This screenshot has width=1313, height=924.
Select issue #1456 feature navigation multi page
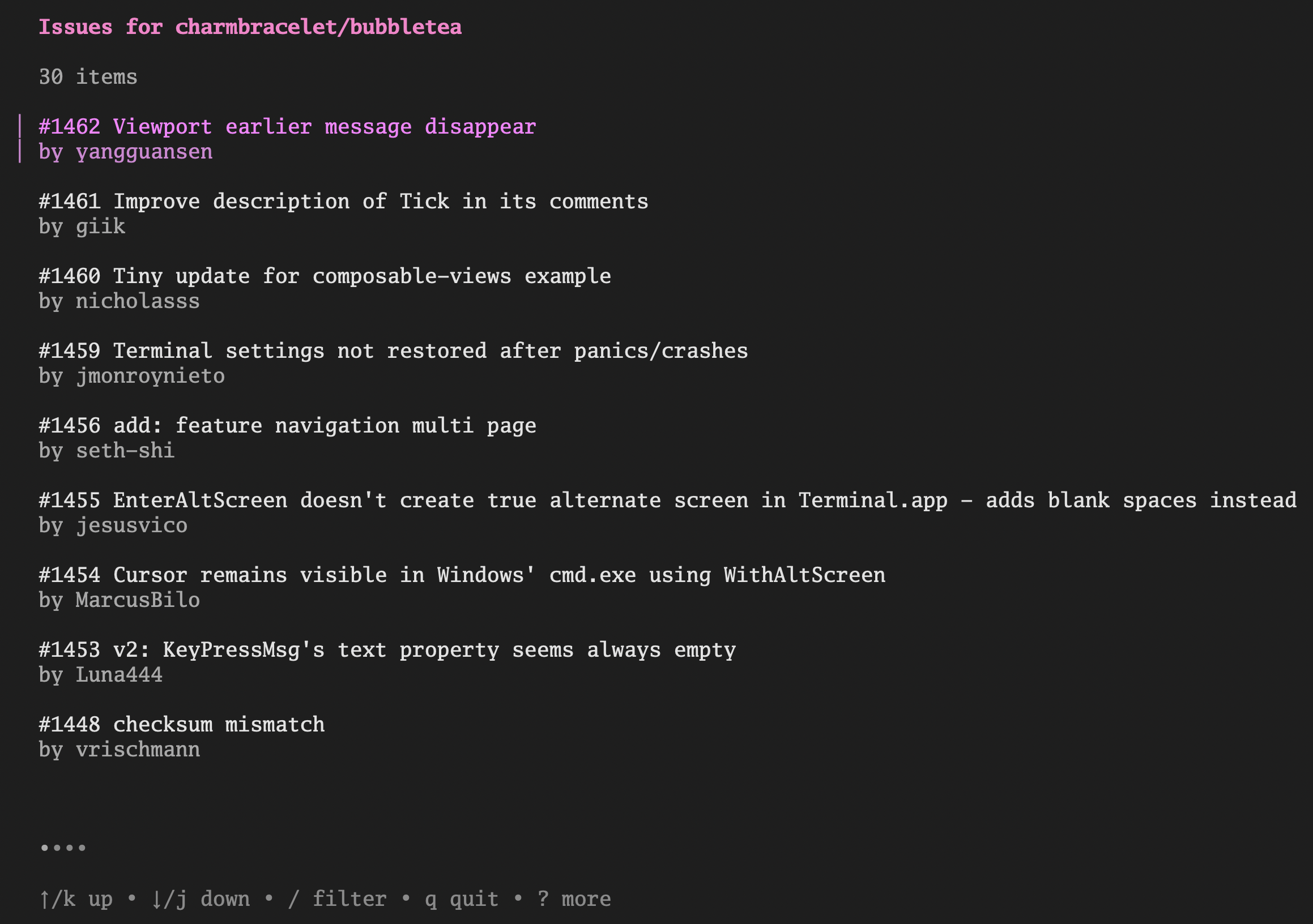(287, 426)
